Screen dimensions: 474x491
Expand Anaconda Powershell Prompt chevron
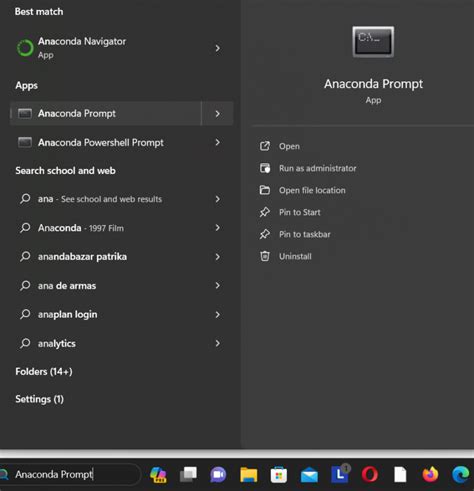click(217, 142)
